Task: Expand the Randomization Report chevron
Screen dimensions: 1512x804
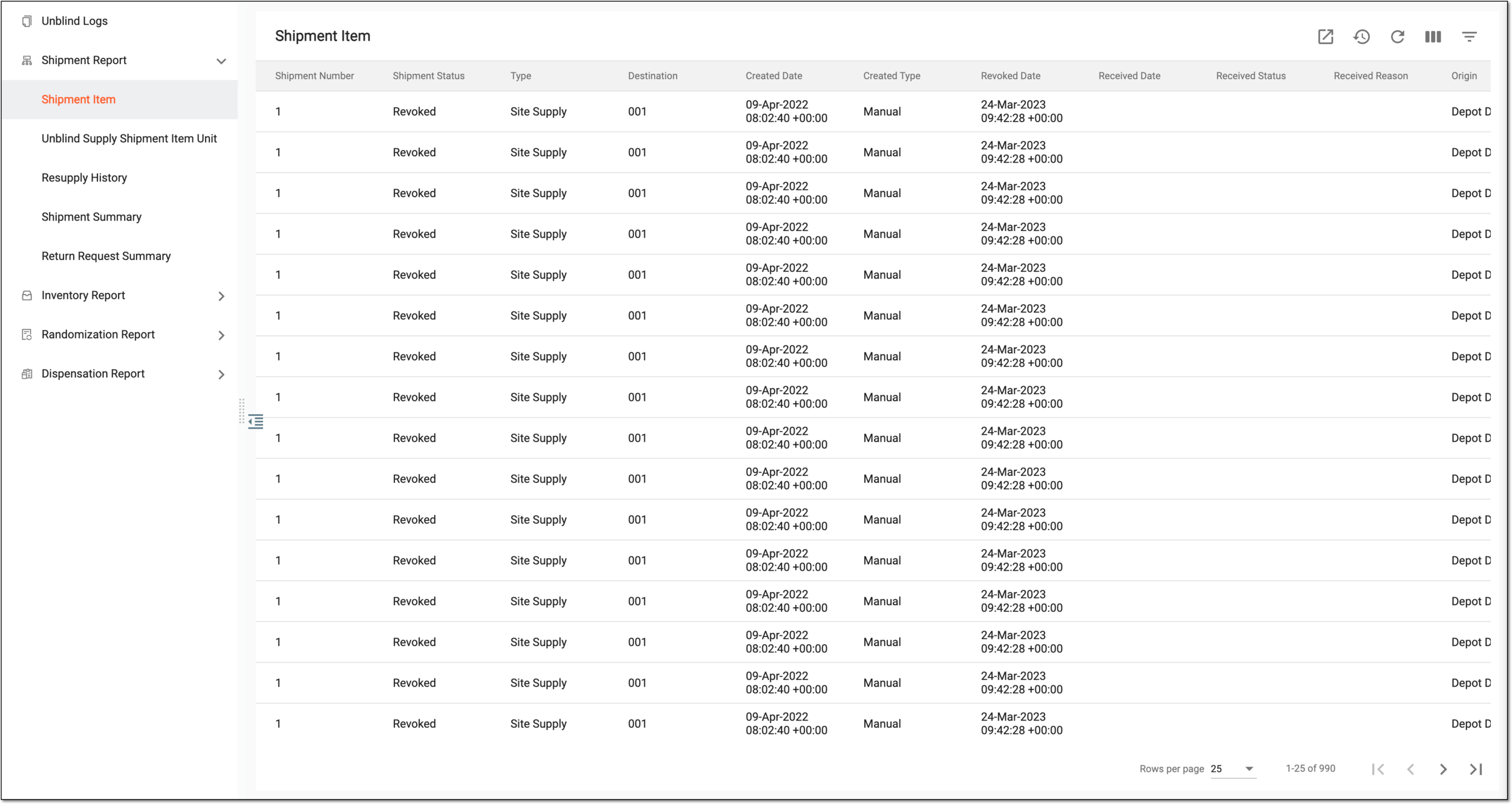Action: (x=221, y=336)
